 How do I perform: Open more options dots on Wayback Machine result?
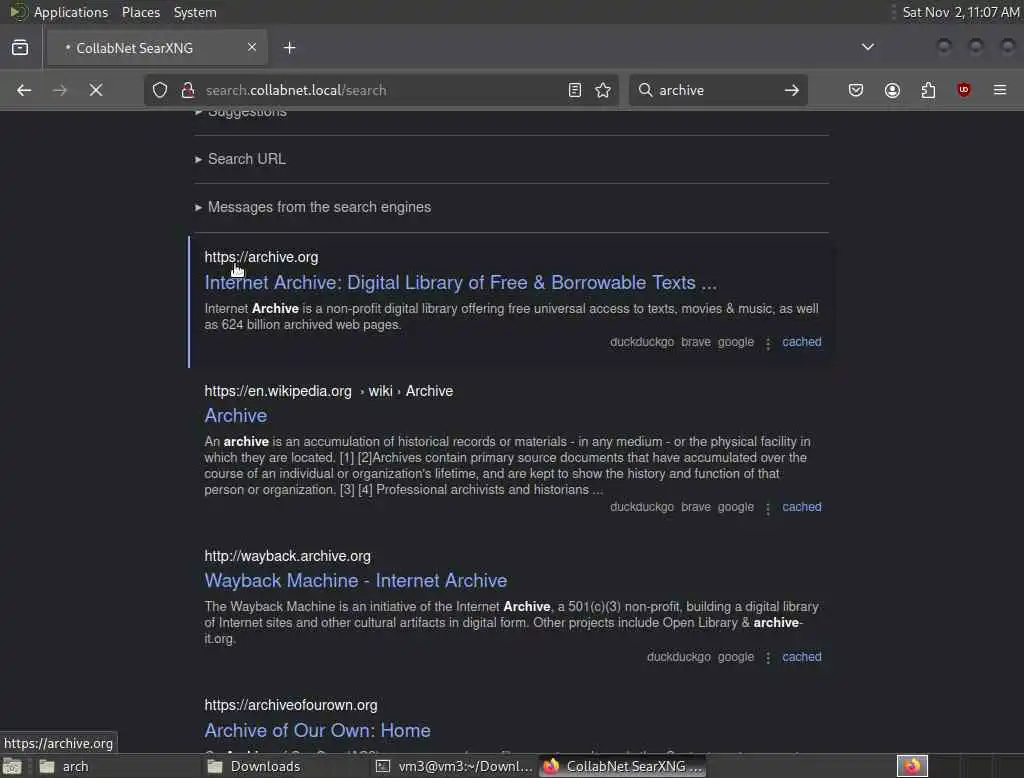coord(768,658)
